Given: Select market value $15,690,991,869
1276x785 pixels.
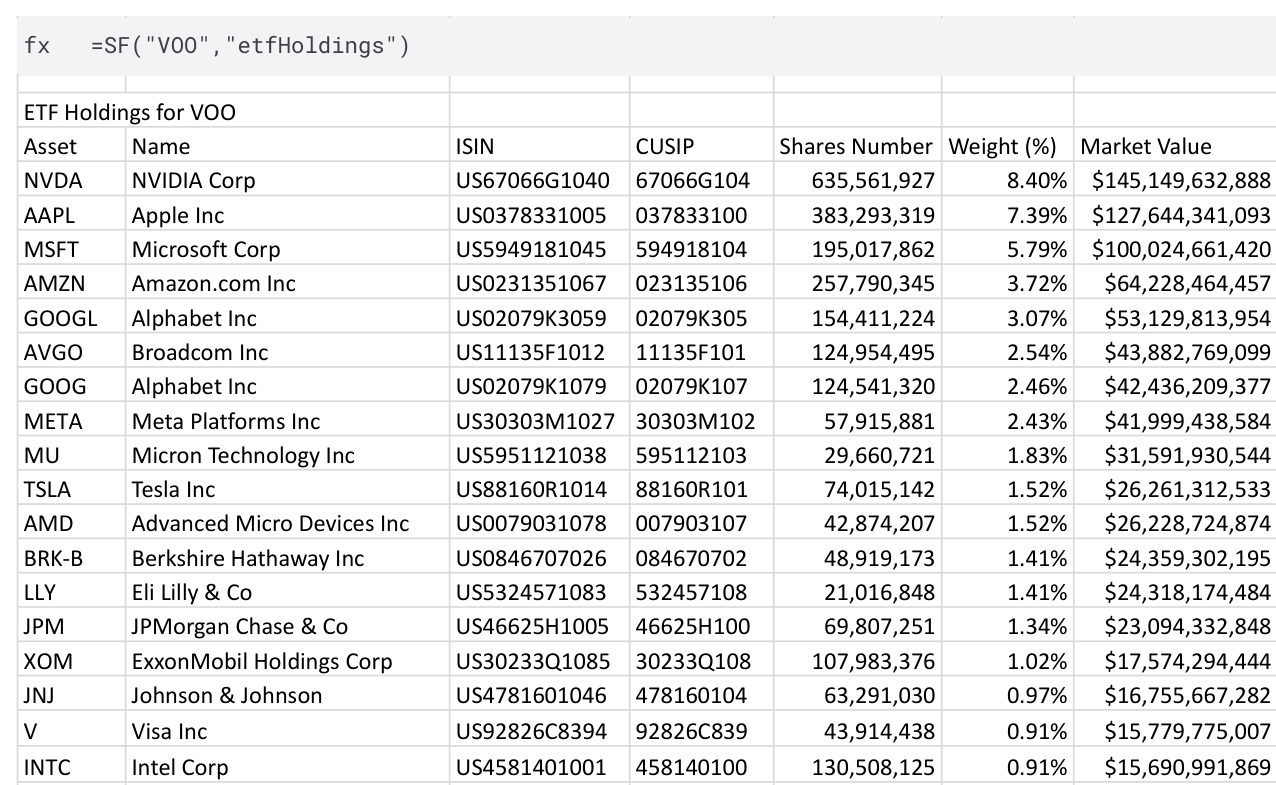Looking at the screenshot, I should click(1175, 767).
